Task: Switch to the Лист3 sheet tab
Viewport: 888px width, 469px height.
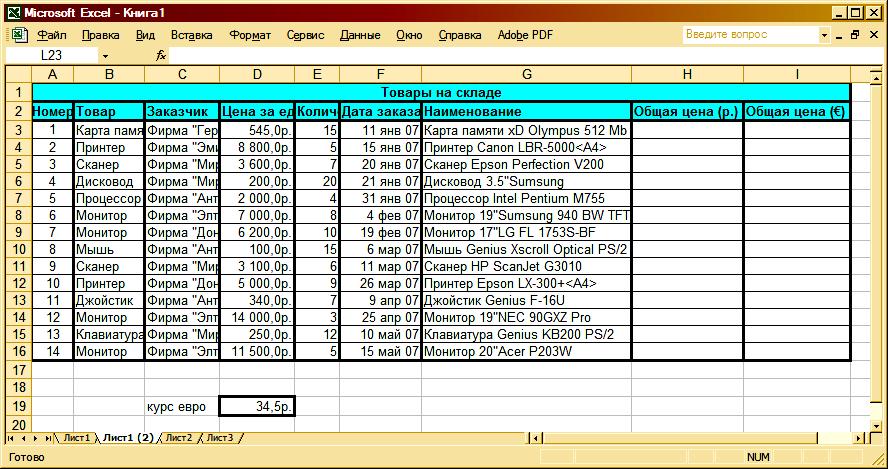Action: pos(220,438)
